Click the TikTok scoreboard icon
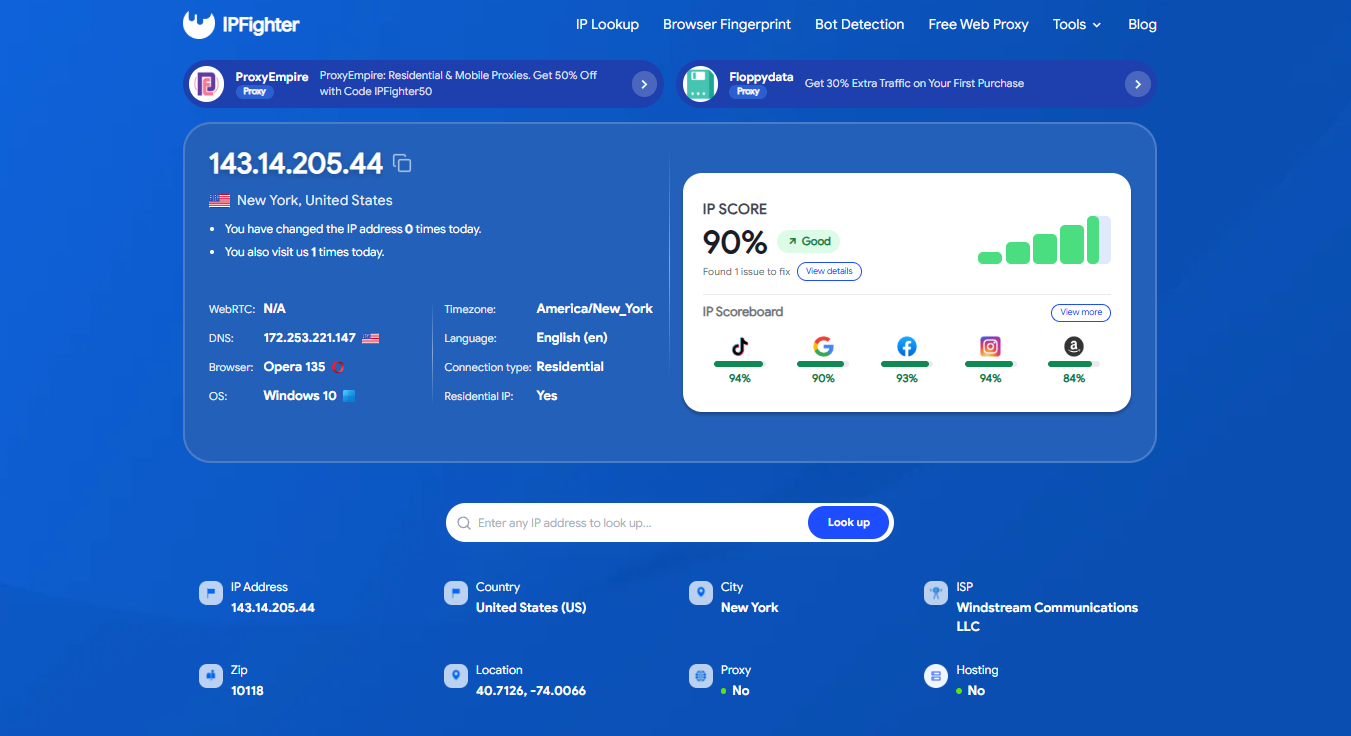Viewport: 1351px width, 736px height. [x=739, y=346]
